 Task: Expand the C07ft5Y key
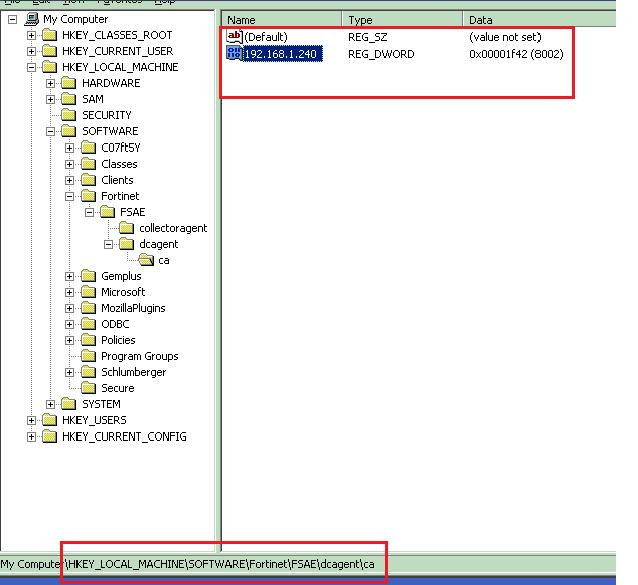(x=70, y=148)
